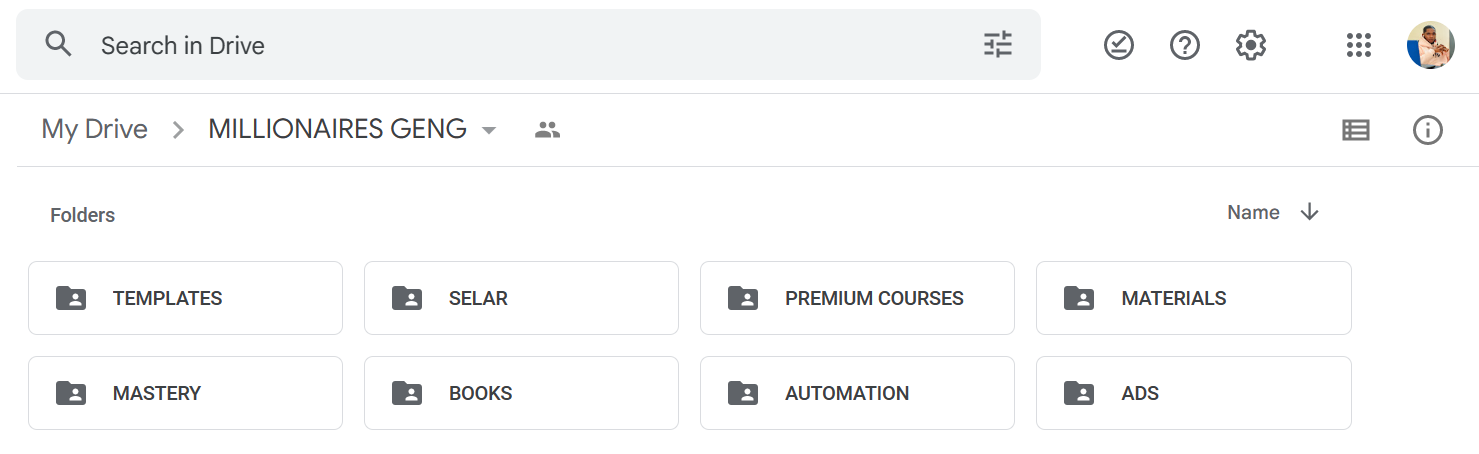Open the offline ready status icon
This screenshot has height=454, width=1479.
1119,45
